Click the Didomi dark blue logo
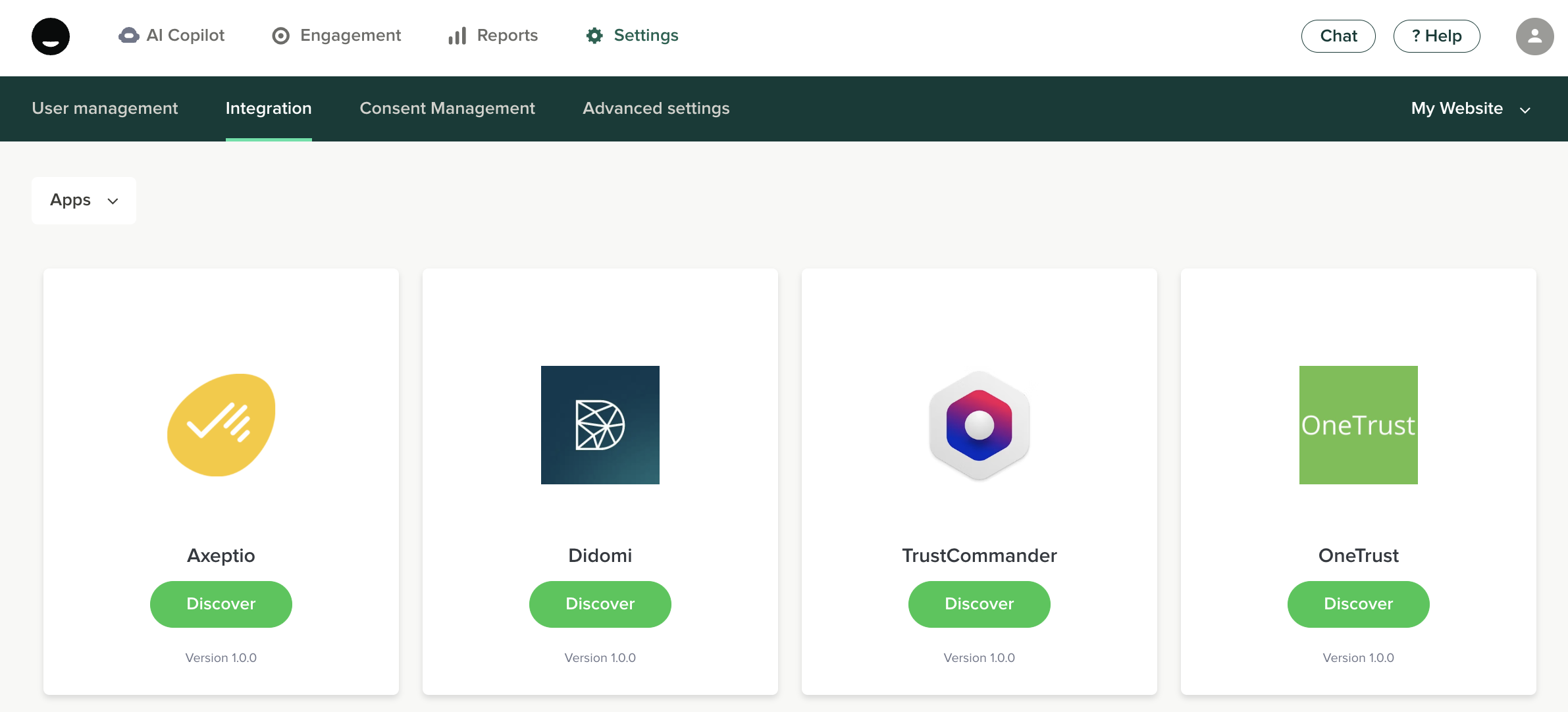The image size is (1568, 712). [x=600, y=425]
